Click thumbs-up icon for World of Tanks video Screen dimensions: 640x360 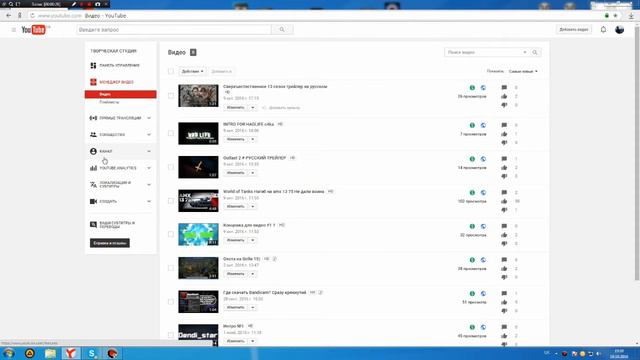tap(504, 201)
